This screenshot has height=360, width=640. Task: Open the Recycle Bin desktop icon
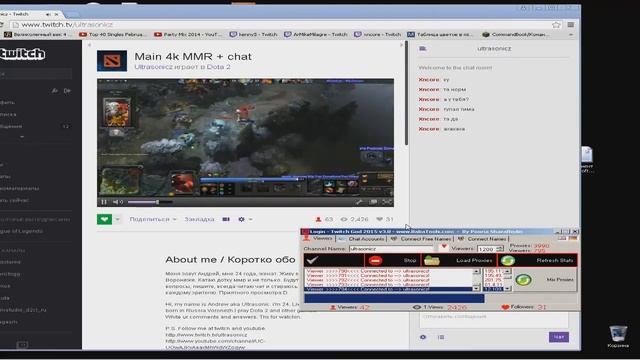pos(618,336)
